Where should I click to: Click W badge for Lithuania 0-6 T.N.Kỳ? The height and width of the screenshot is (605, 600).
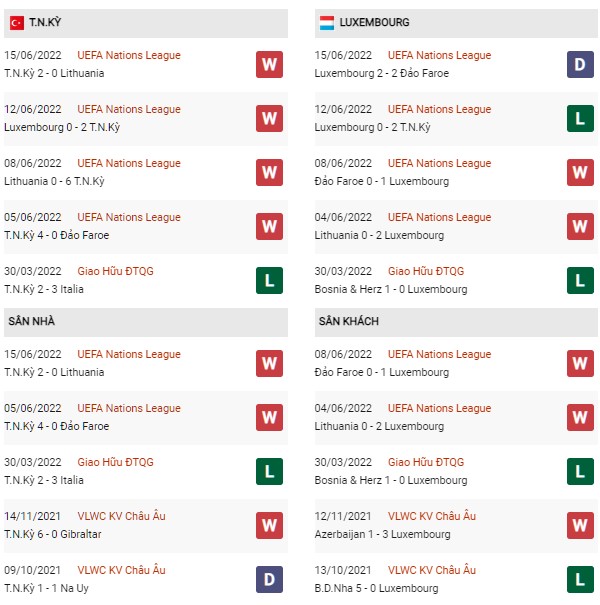coord(269,172)
